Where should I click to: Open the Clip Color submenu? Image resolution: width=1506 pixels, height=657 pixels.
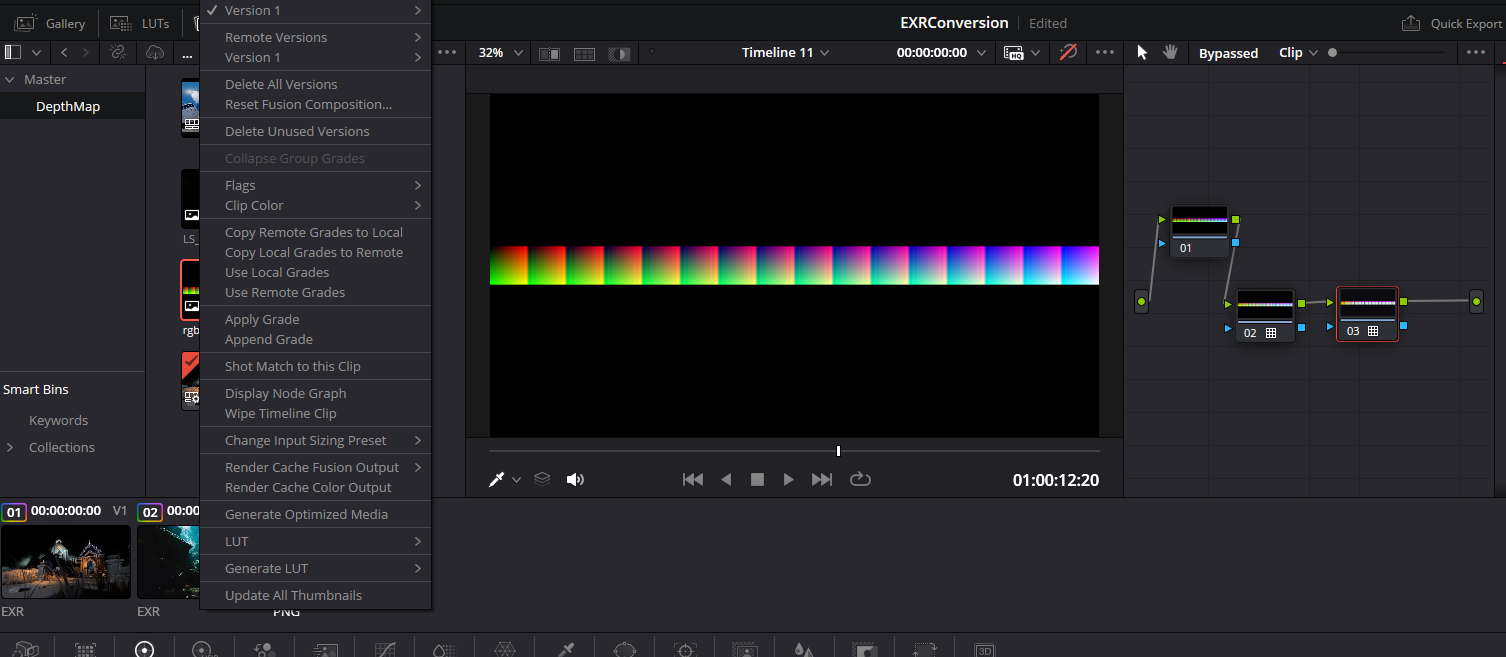pos(315,205)
